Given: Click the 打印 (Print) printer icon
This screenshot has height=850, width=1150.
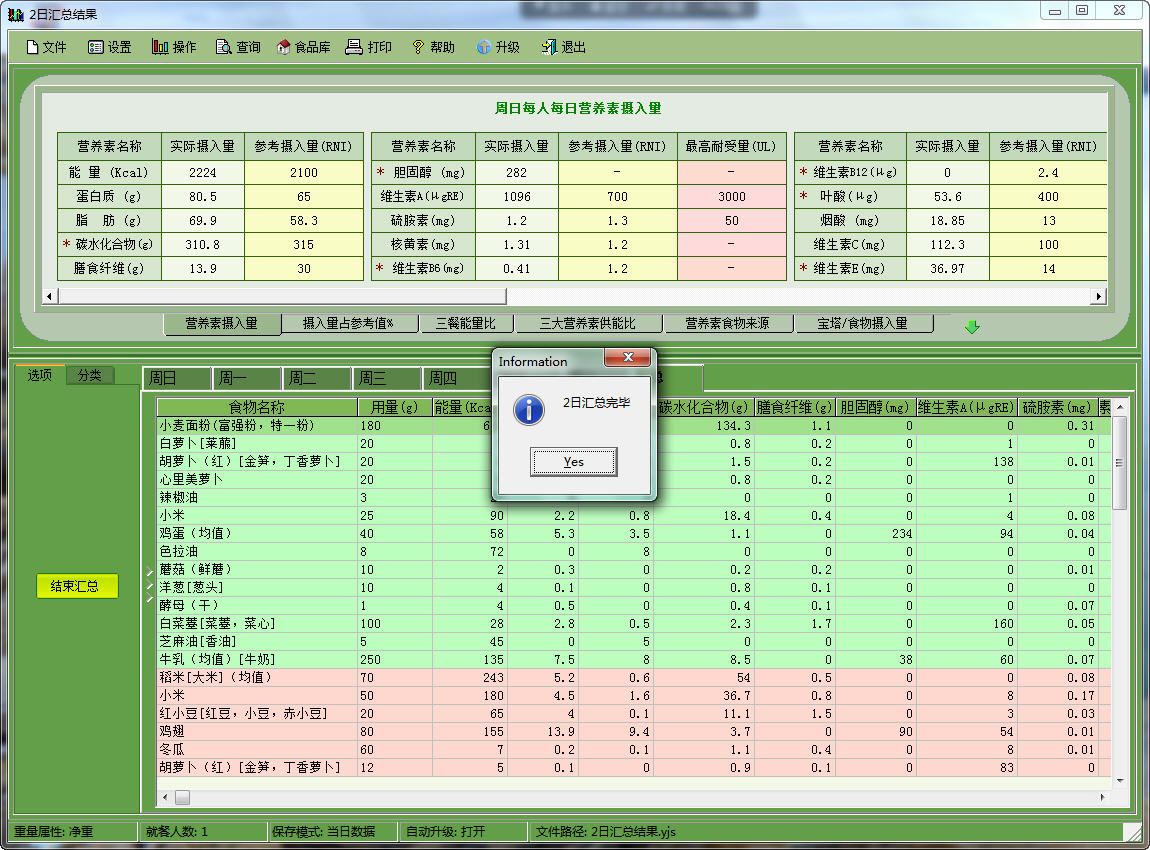Looking at the screenshot, I should point(354,47).
